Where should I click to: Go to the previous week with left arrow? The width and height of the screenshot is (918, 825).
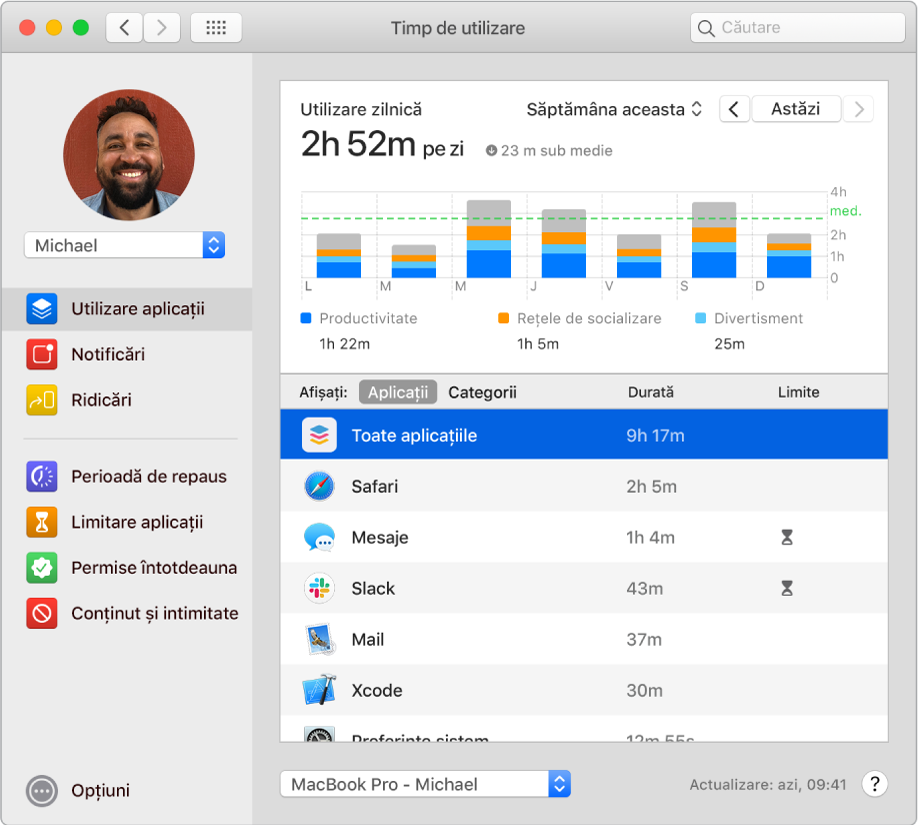[x=734, y=109]
